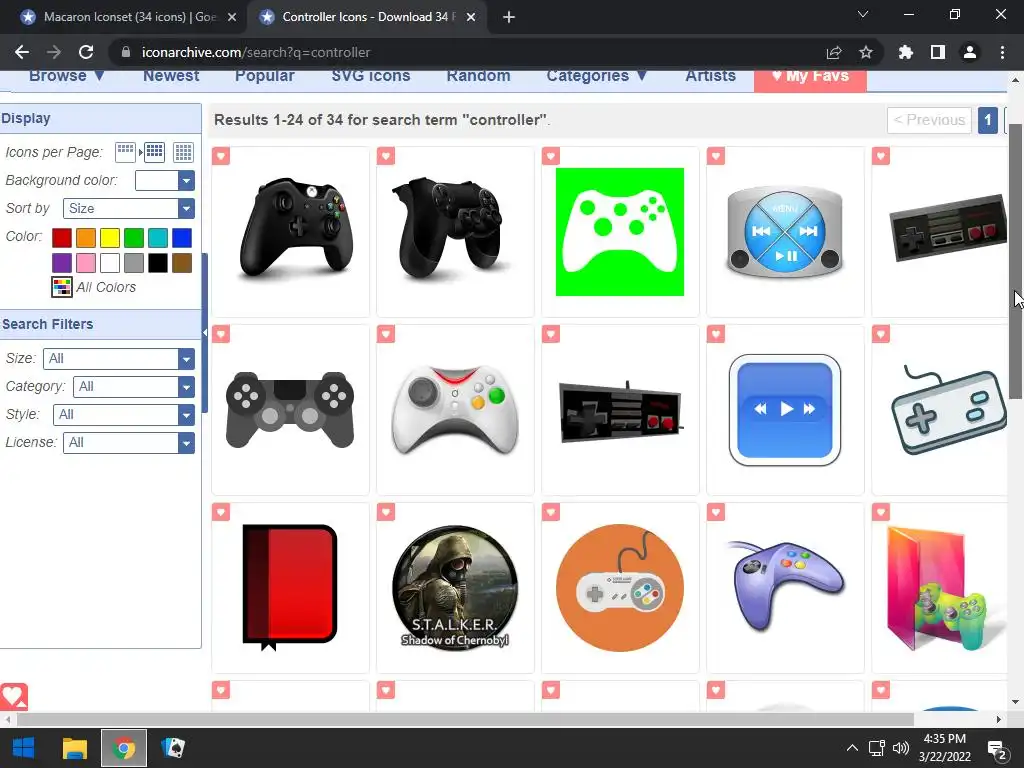Expand the License filter dropdown
Screen dimensions: 1024x768
[x=129, y=443]
